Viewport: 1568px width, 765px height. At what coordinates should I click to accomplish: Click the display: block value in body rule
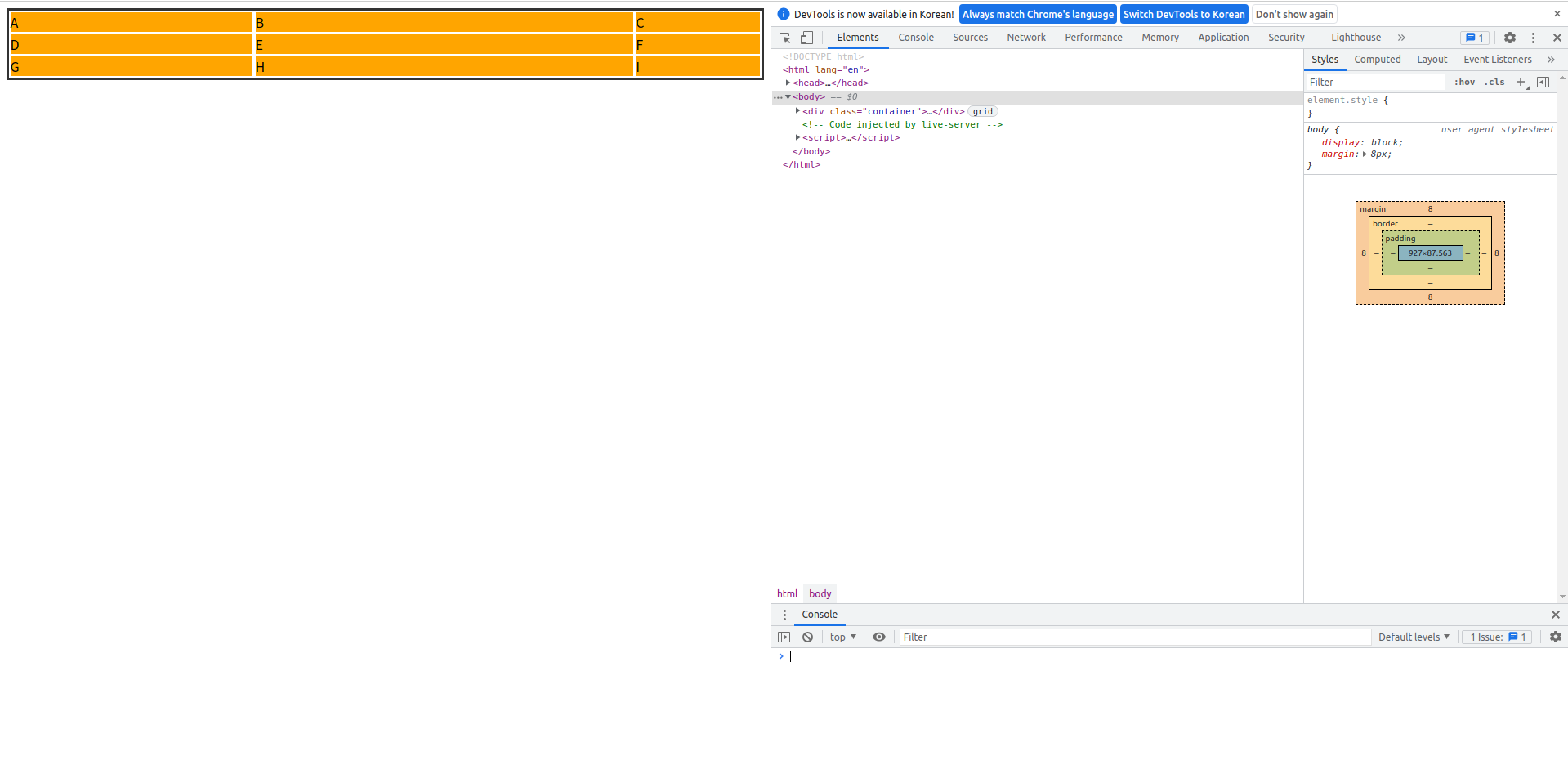click(x=1383, y=142)
